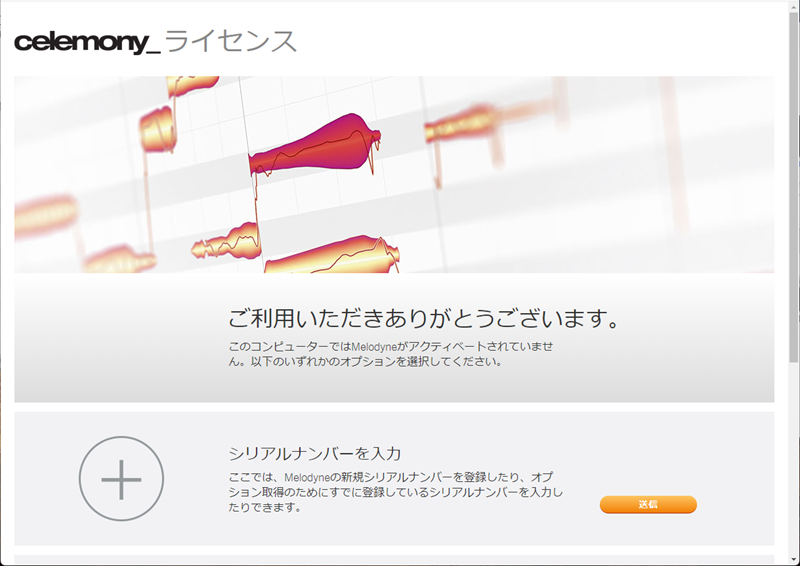Click the circled plus icon
The image size is (800, 566).
[121, 479]
